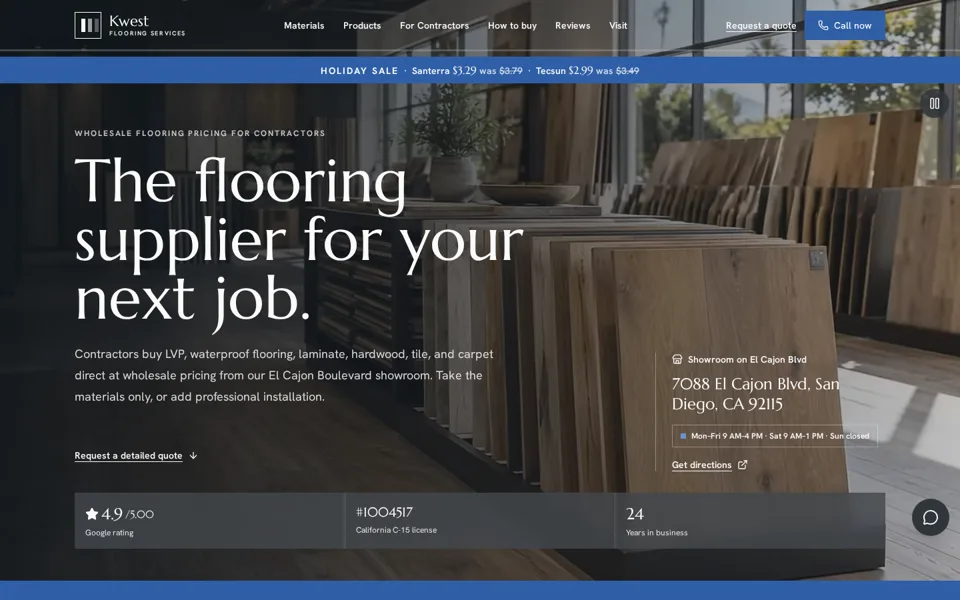Click the Kwest logo icon

[88, 25]
